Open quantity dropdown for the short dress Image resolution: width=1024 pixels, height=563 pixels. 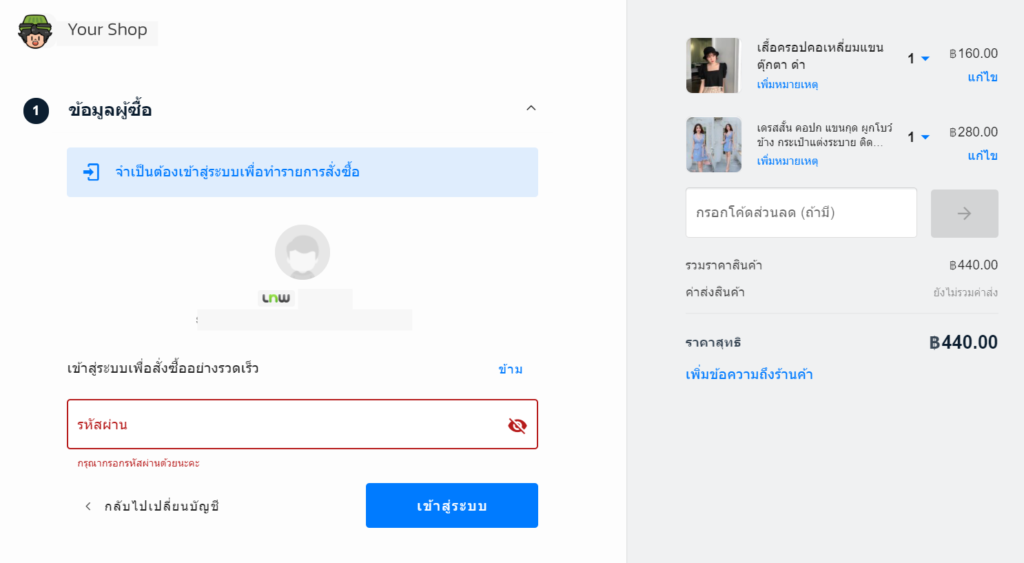pos(918,137)
